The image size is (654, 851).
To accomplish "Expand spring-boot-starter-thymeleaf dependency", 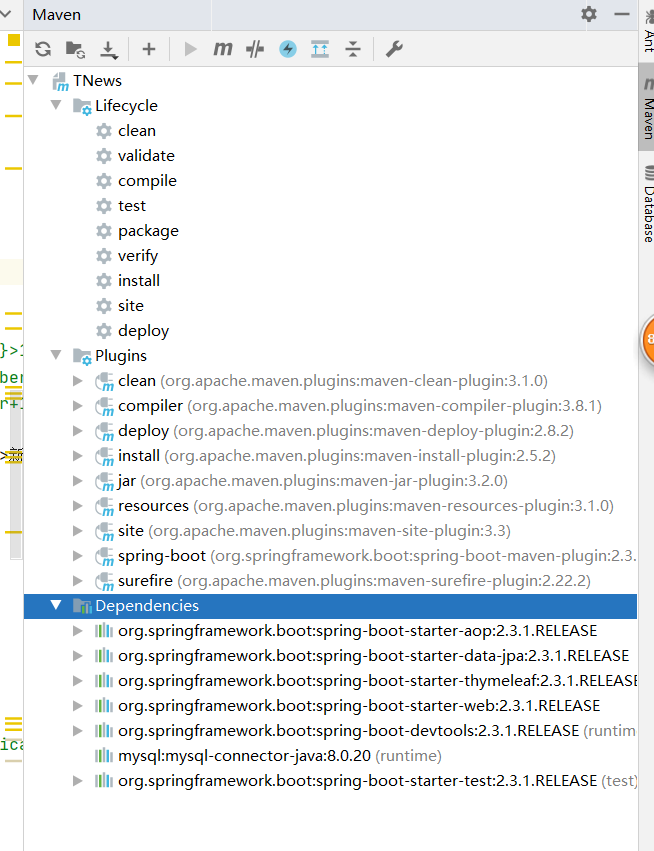I will pyautogui.click(x=78, y=681).
